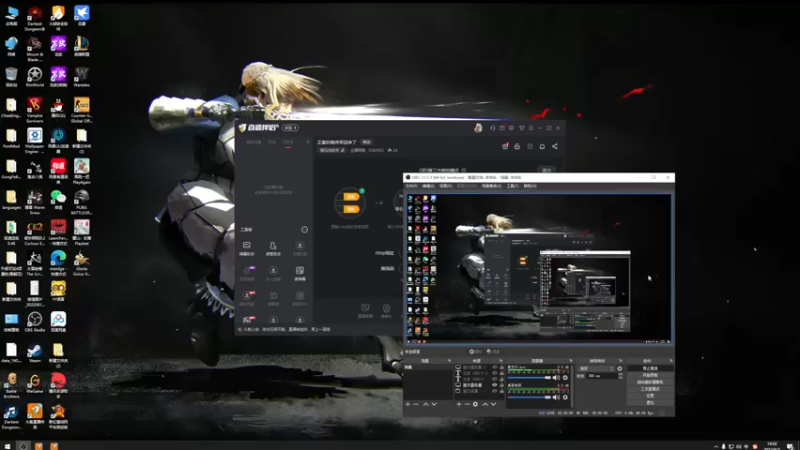Toggle the lock on window capture source
Viewport: 800px width, 450px height.
502,391
